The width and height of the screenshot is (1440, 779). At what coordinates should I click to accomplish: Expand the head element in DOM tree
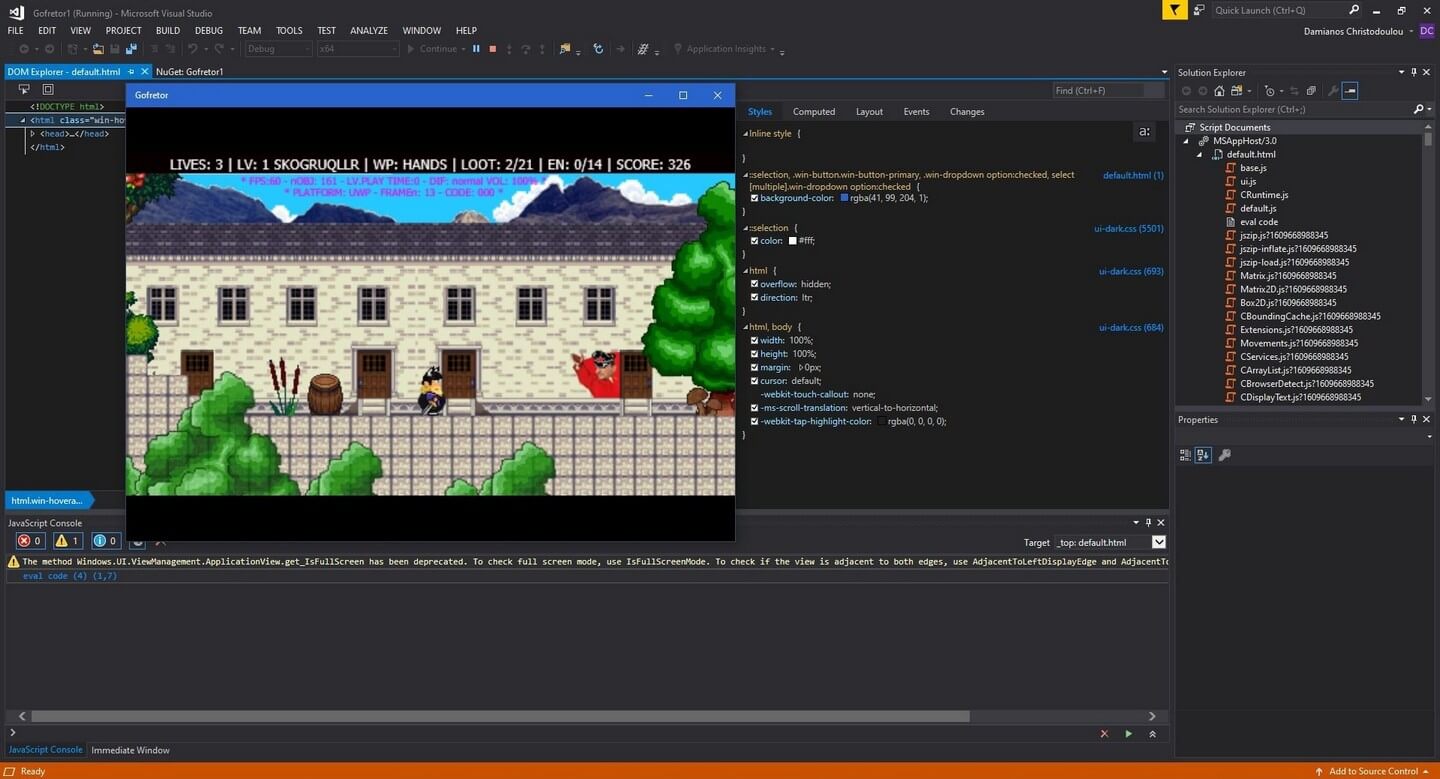32,134
